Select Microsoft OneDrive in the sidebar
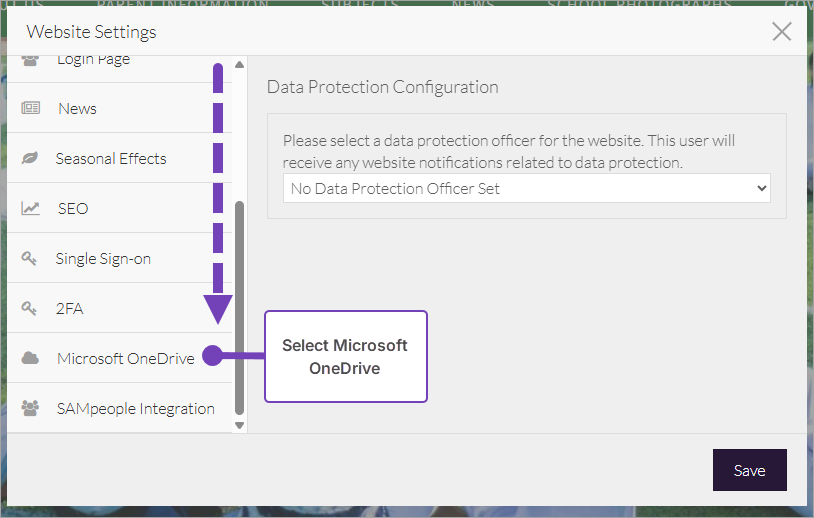This screenshot has width=814, height=518. coord(125,358)
